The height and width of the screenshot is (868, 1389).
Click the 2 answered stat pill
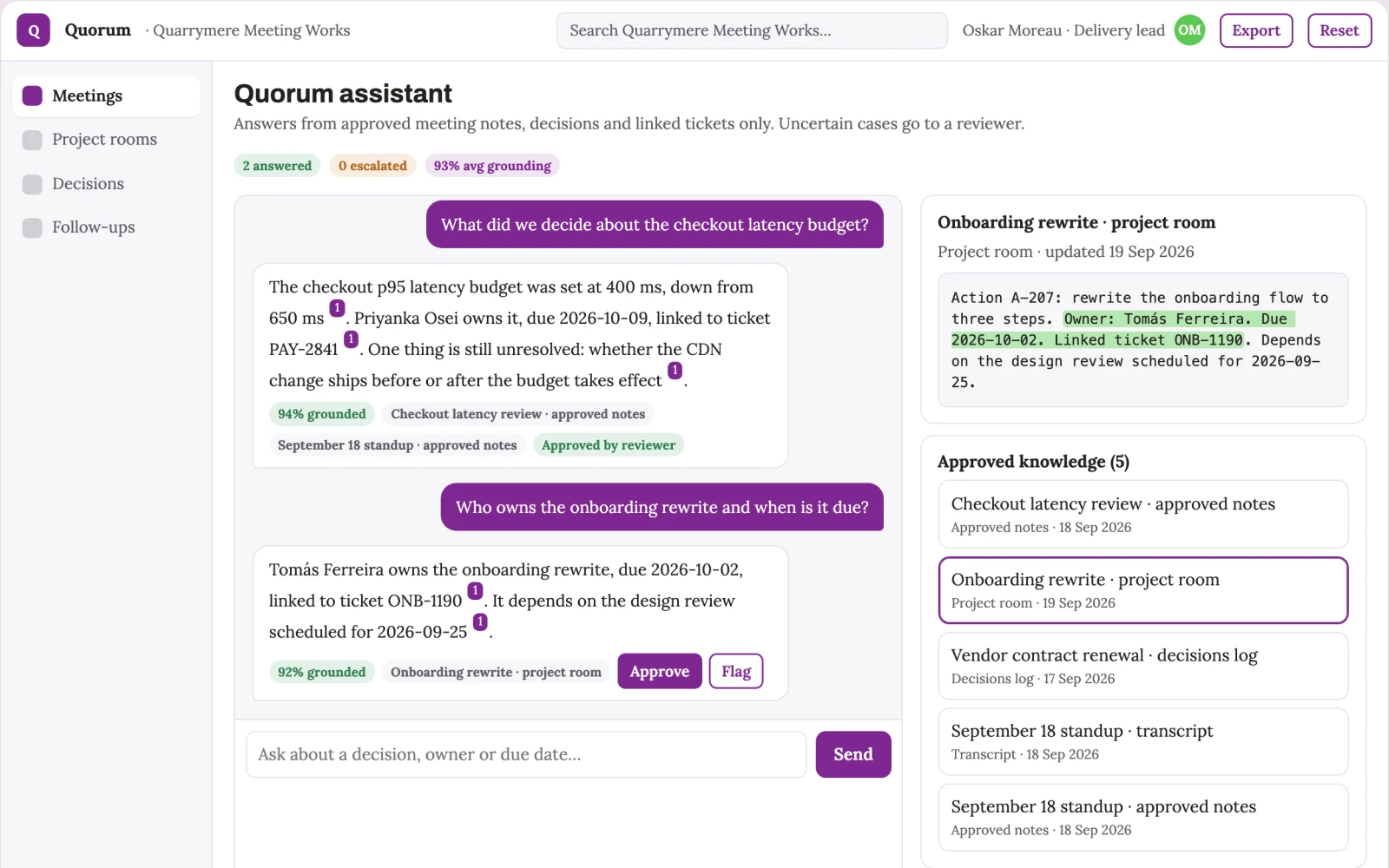(x=277, y=166)
